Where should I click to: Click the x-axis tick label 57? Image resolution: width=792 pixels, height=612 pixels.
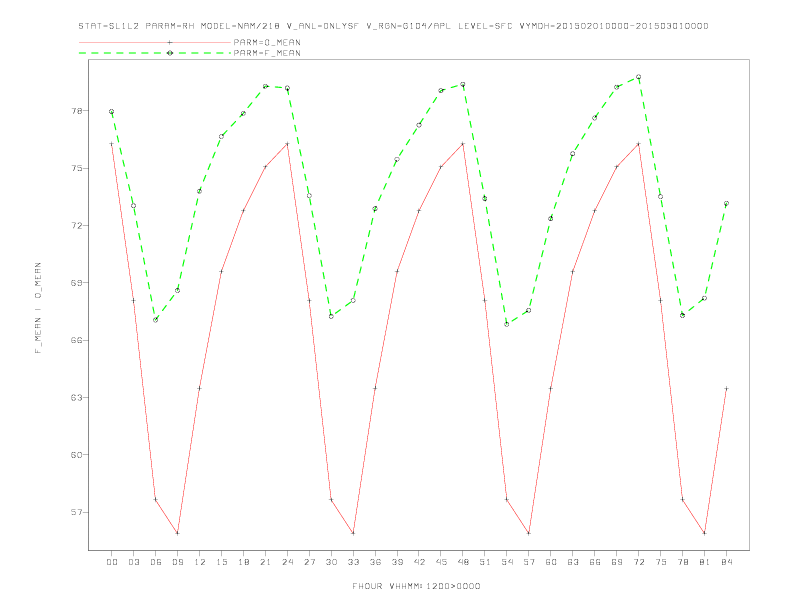[x=529, y=562]
